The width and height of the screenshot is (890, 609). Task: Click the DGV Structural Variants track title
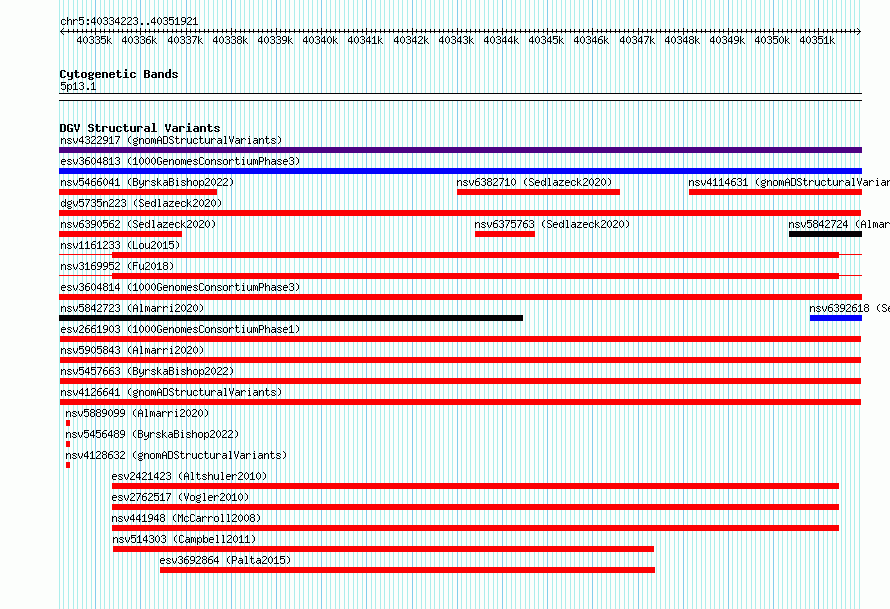click(140, 128)
